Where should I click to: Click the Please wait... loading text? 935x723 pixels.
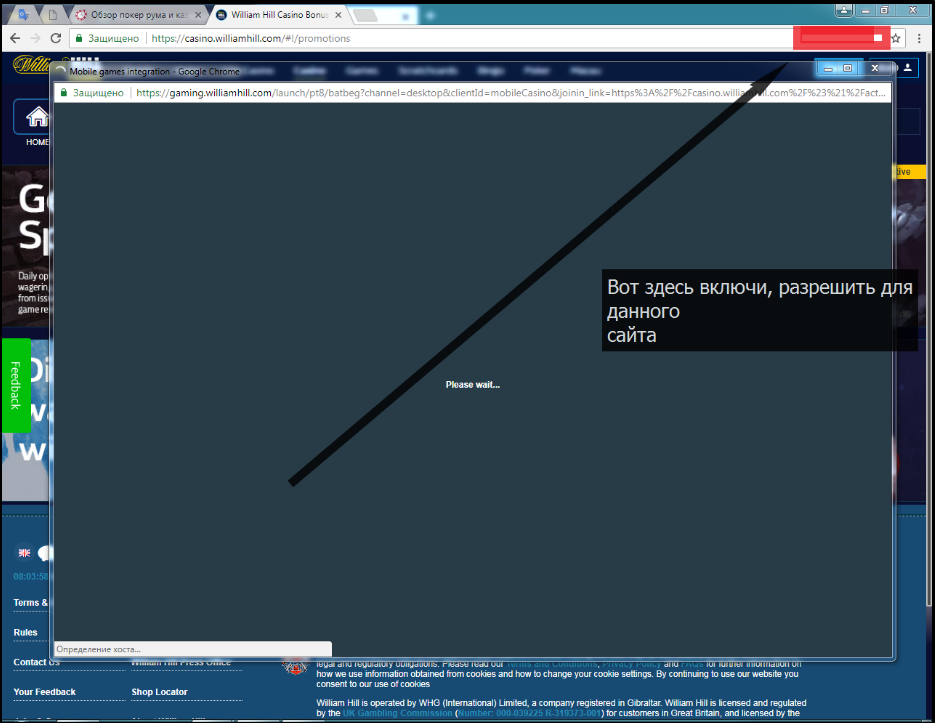pos(473,385)
